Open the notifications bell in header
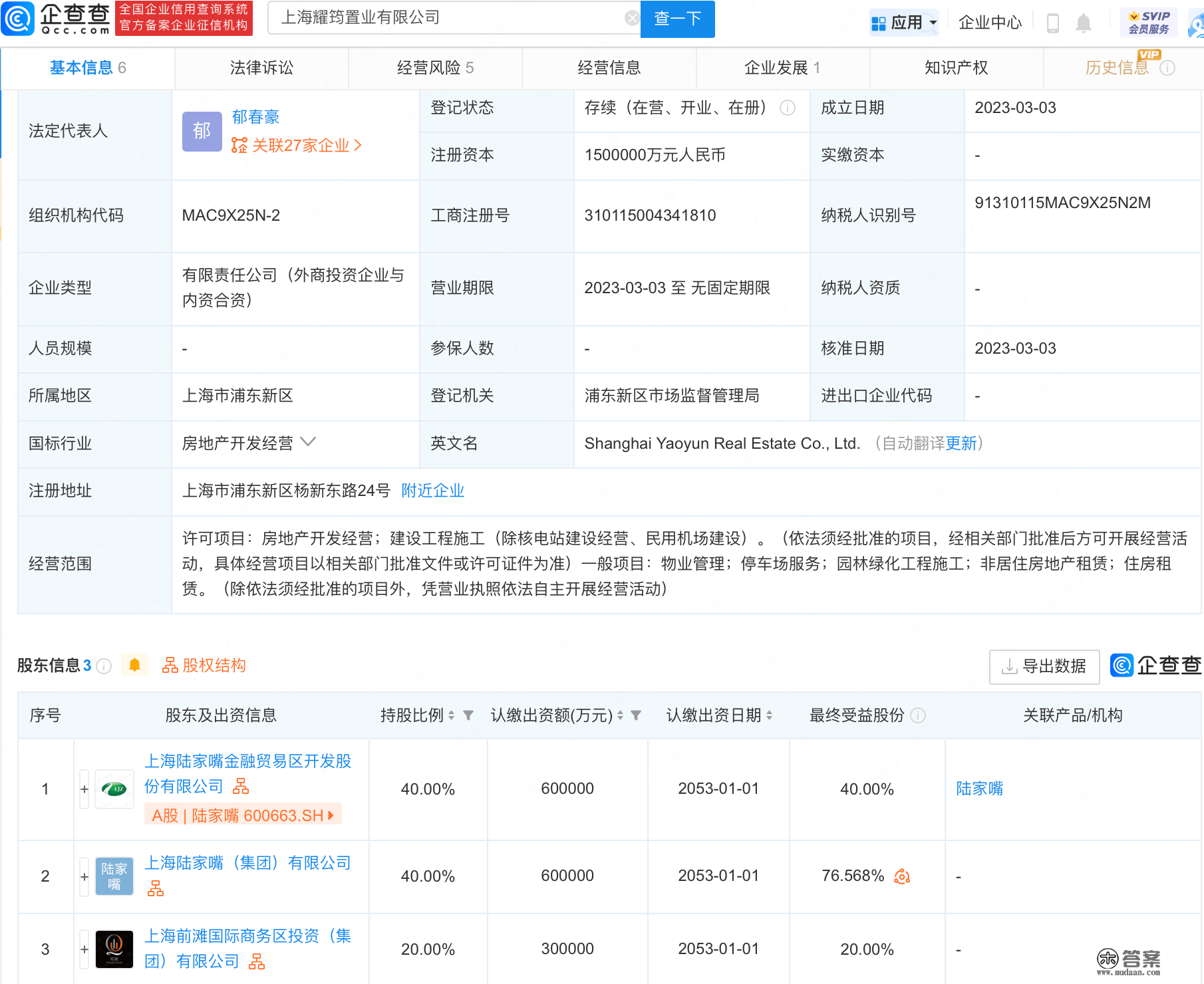This screenshot has width=1204, height=984. [x=1084, y=23]
